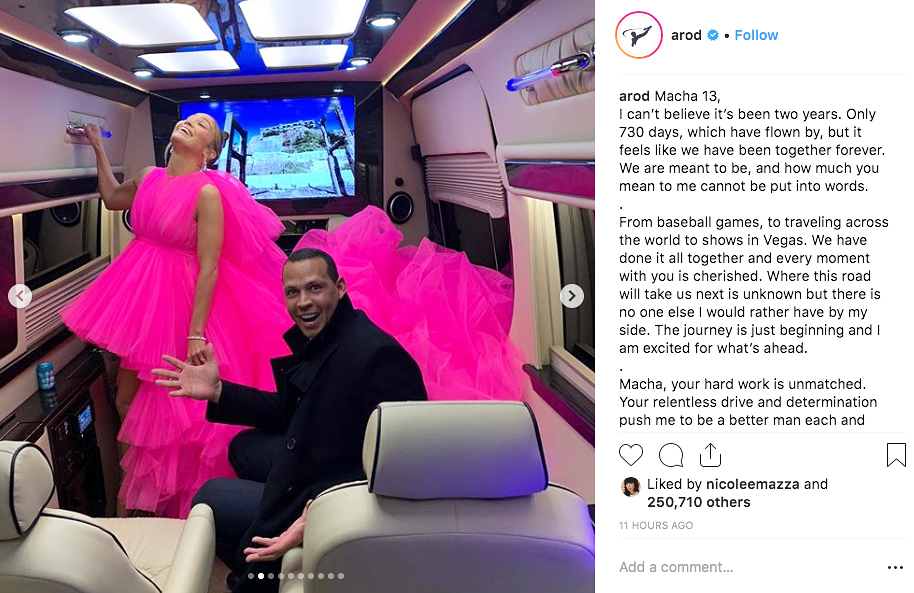Image resolution: width=914 pixels, height=593 pixels.
Task: Open the three-dot more options menu
Action: point(895,567)
